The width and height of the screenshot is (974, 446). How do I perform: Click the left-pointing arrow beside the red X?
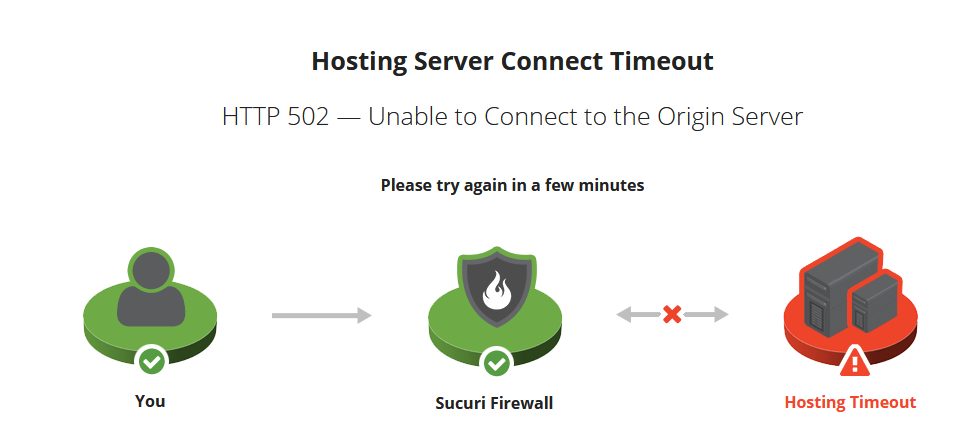(638, 314)
